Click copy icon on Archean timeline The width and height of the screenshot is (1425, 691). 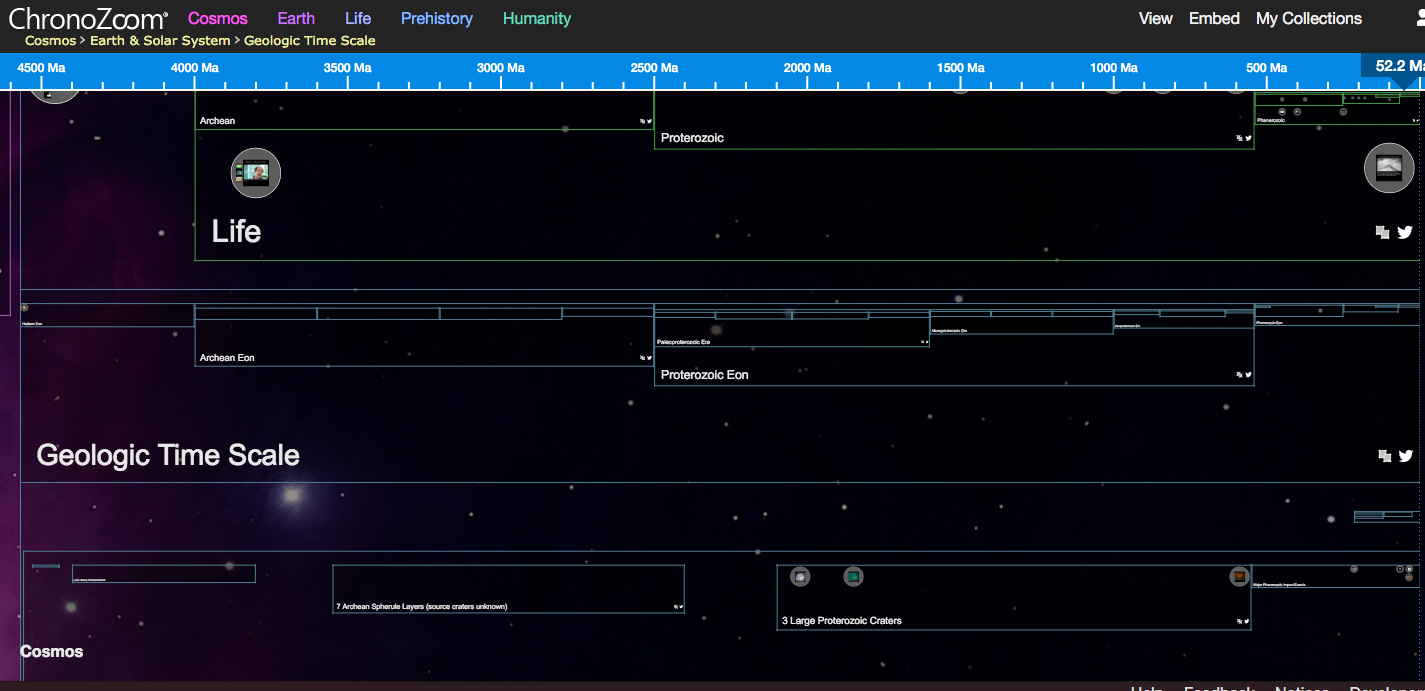pyautogui.click(x=643, y=121)
